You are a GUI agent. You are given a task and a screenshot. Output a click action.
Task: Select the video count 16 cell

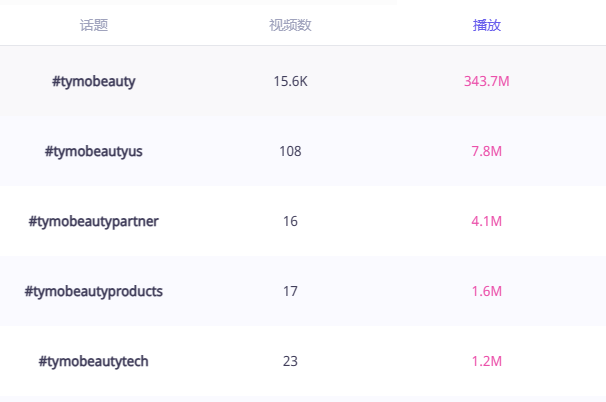pyautogui.click(x=290, y=221)
